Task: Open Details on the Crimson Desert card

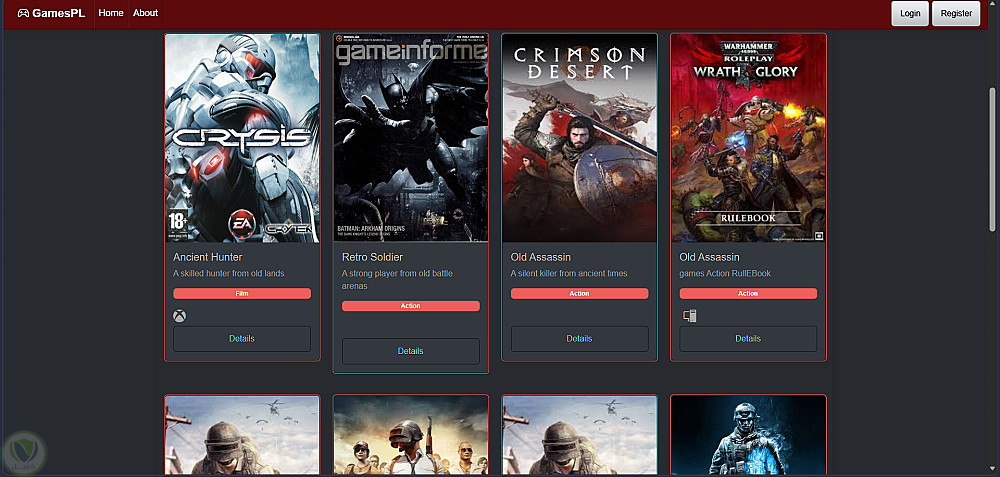Action: coord(579,339)
